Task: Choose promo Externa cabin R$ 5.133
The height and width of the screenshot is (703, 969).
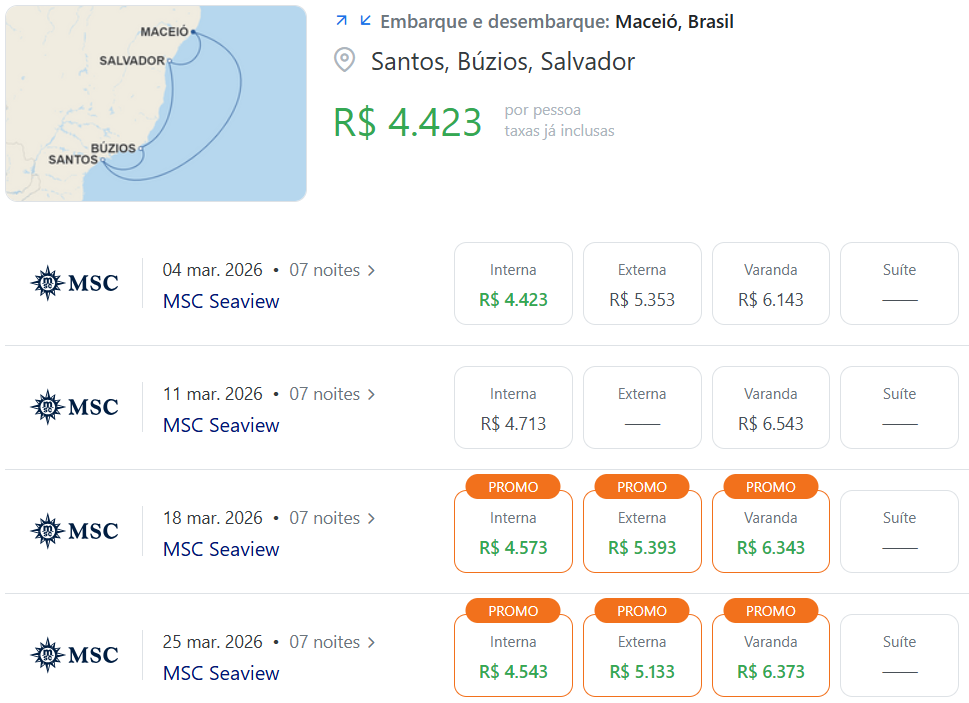Action: point(642,655)
